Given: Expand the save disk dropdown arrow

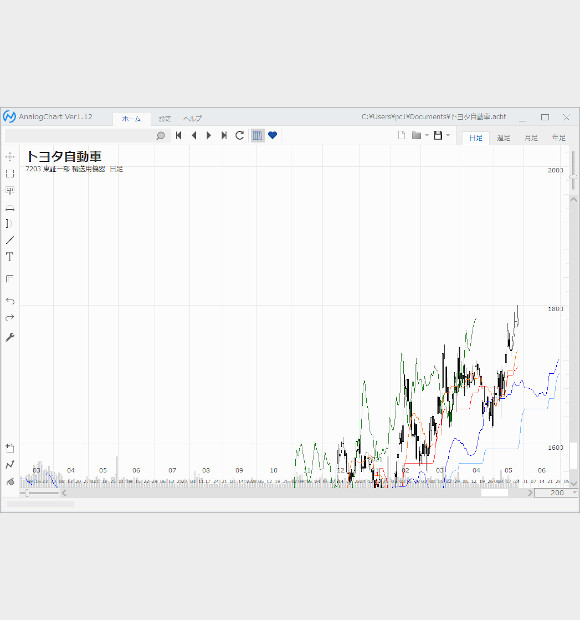Looking at the screenshot, I should [448, 135].
